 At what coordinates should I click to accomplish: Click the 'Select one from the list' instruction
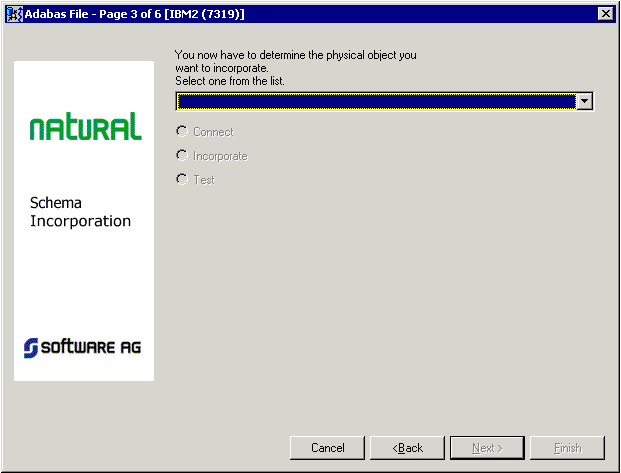pyautogui.click(x=229, y=80)
